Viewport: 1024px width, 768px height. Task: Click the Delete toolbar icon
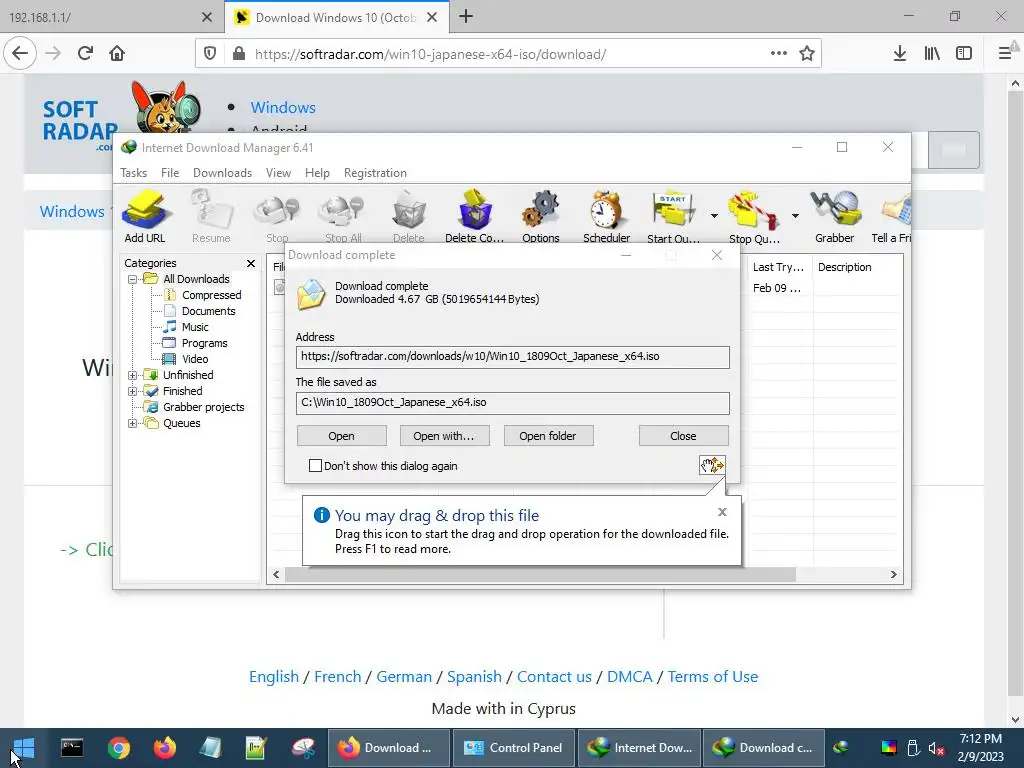click(x=409, y=216)
